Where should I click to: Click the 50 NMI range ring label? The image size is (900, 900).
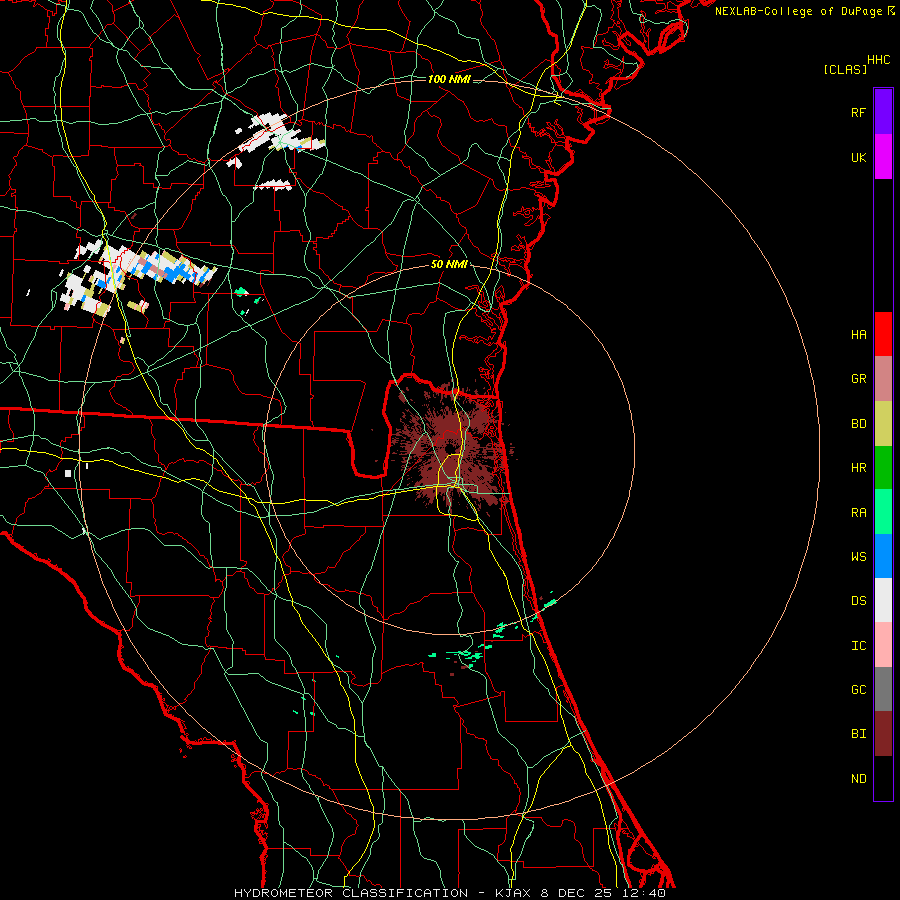tap(449, 264)
